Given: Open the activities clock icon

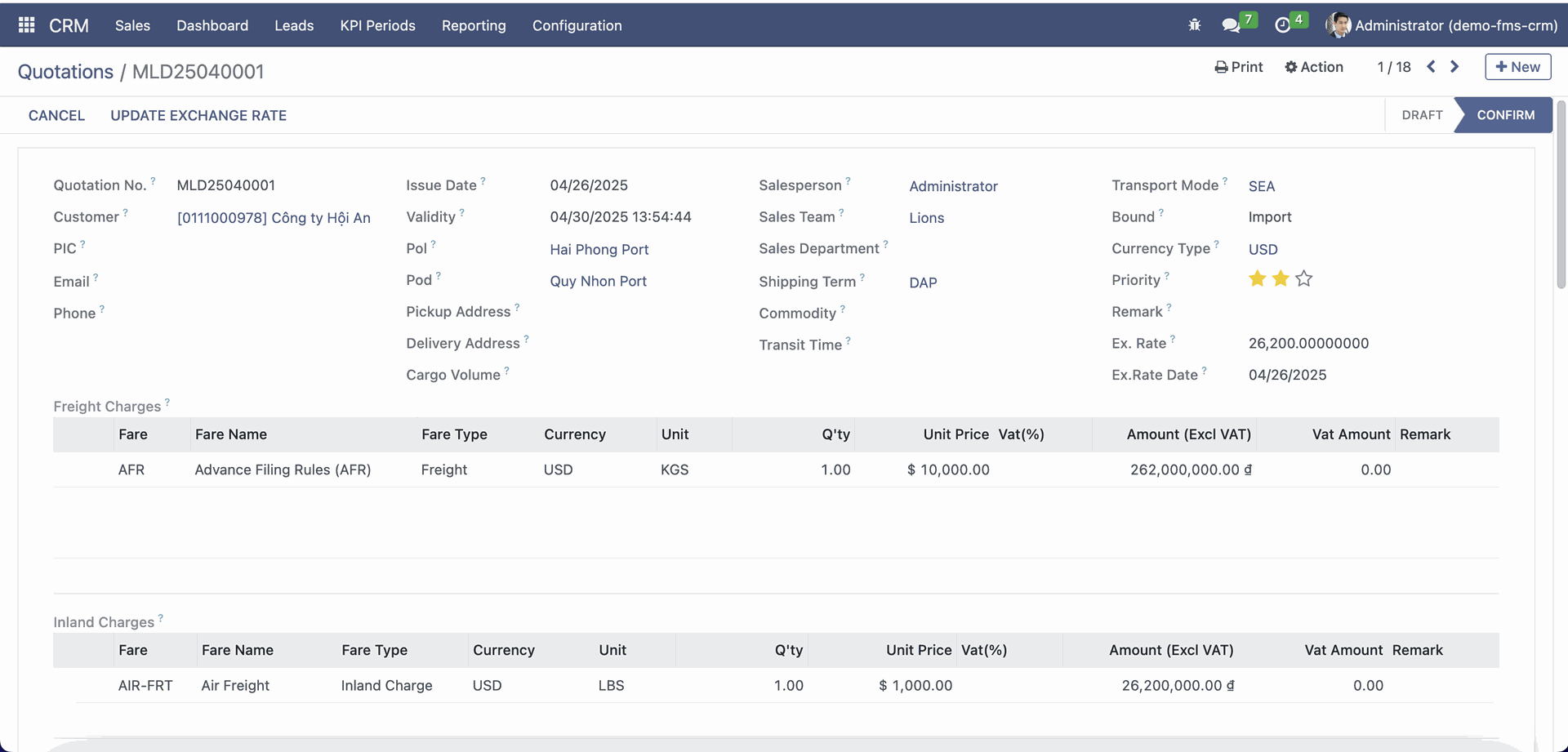Looking at the screenshot, I should tap(1282, 25).
